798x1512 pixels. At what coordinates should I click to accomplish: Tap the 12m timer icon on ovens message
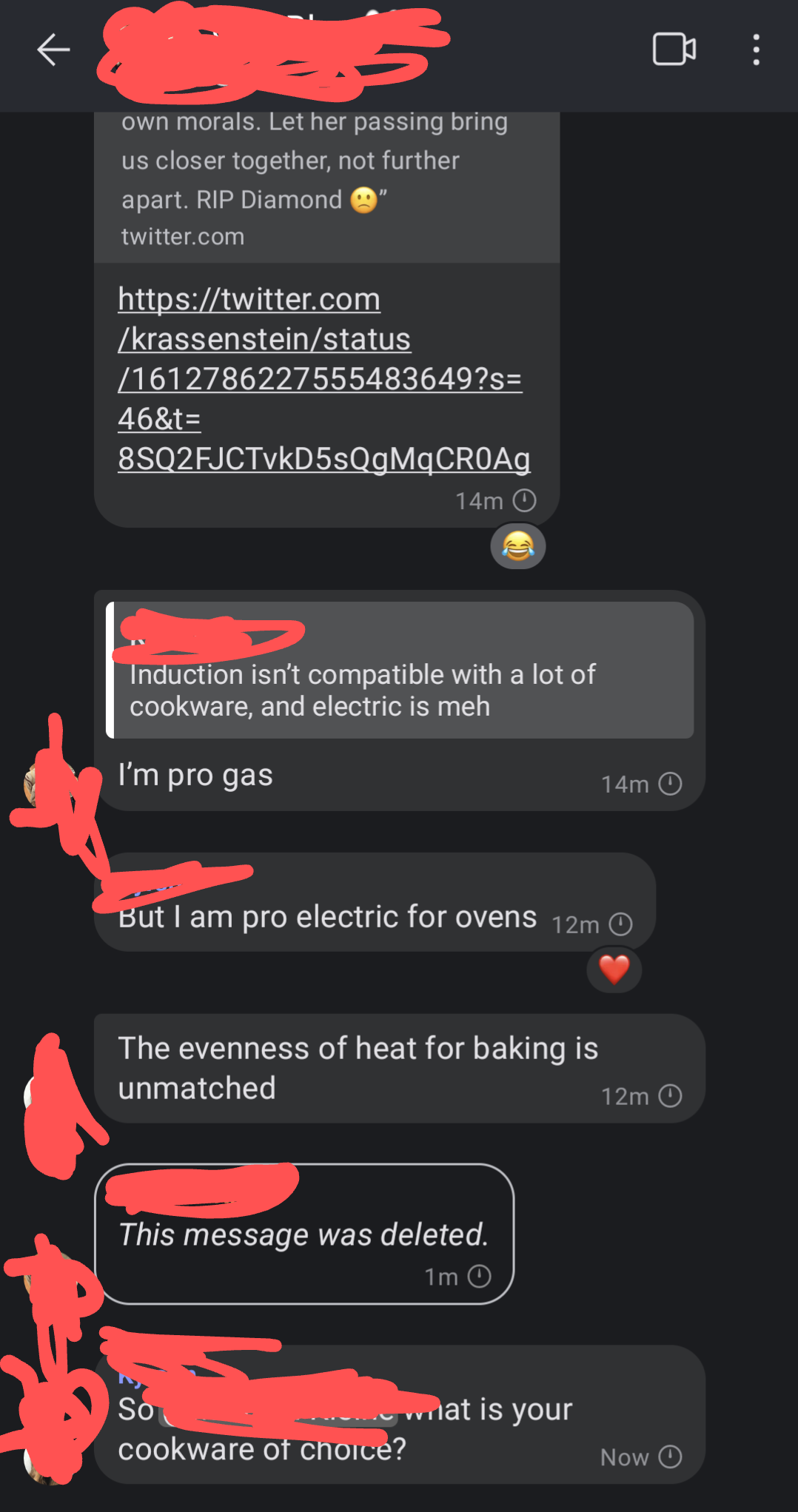(620, 924)
